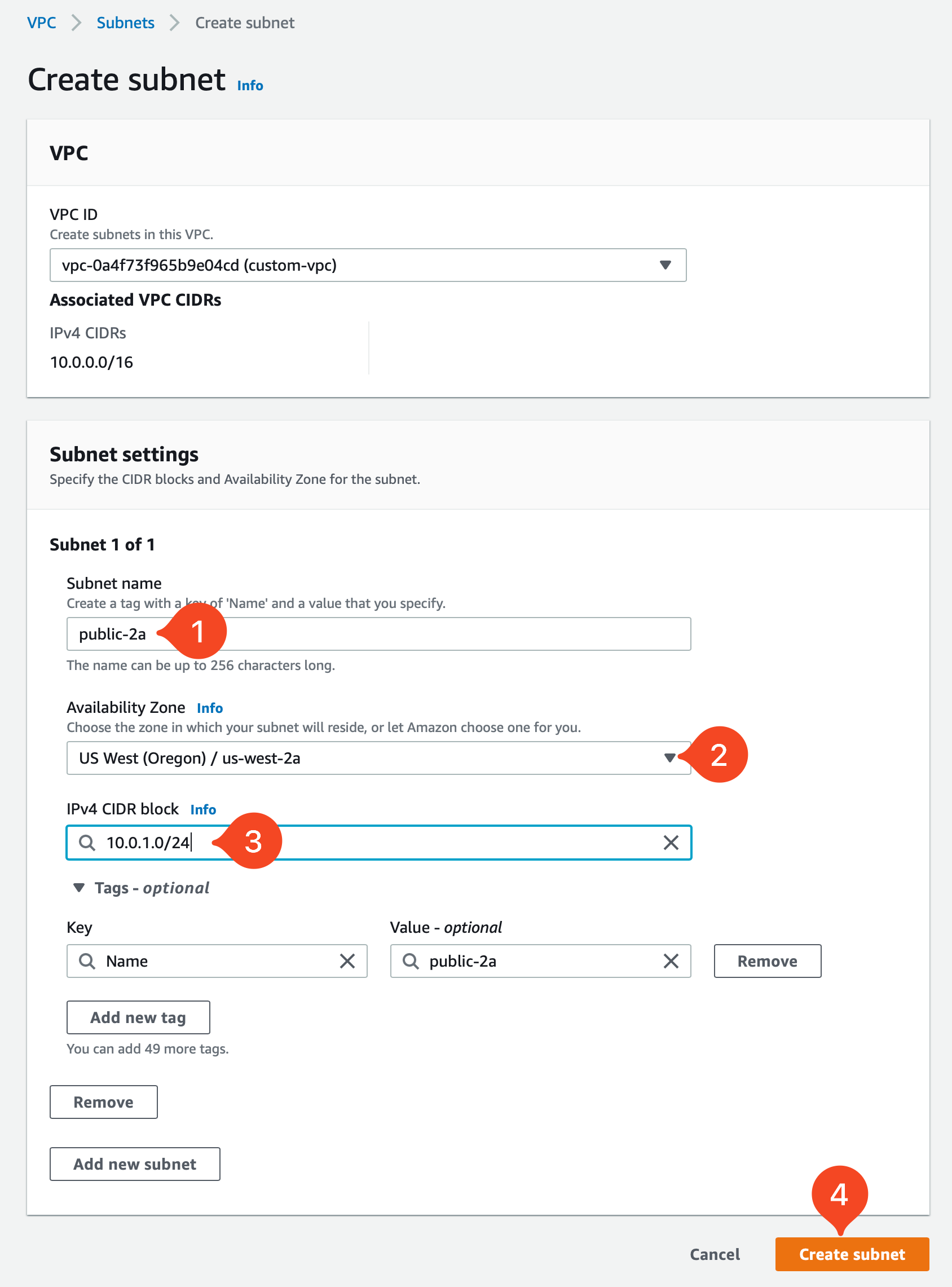Open Info beside Availability Zone label
The height and width of the screenshot is (1287, 952).
tap(209, 707)
